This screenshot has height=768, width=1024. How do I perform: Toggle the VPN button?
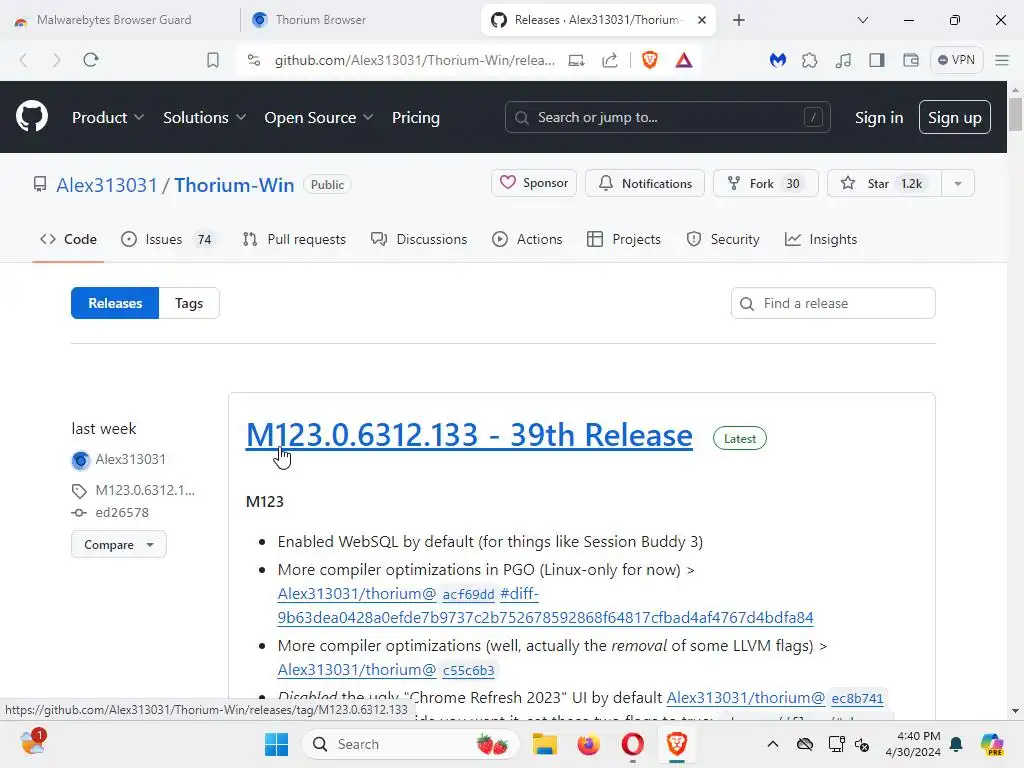tap(956, 60)
